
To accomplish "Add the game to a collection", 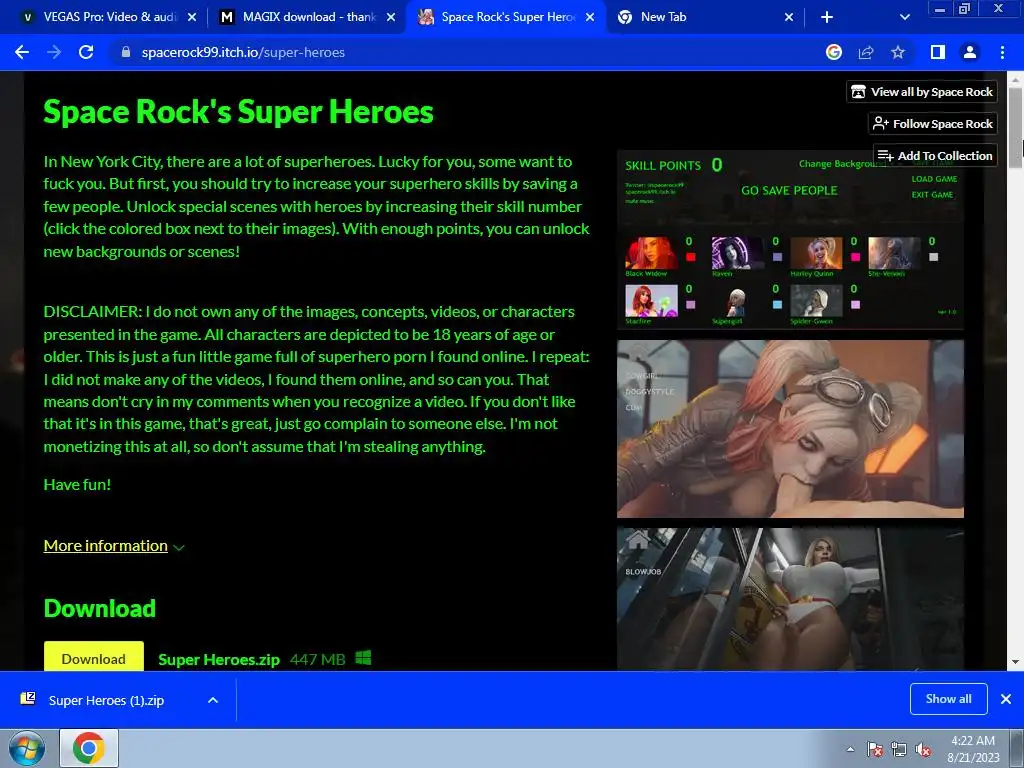I will [x=935, y=155].
